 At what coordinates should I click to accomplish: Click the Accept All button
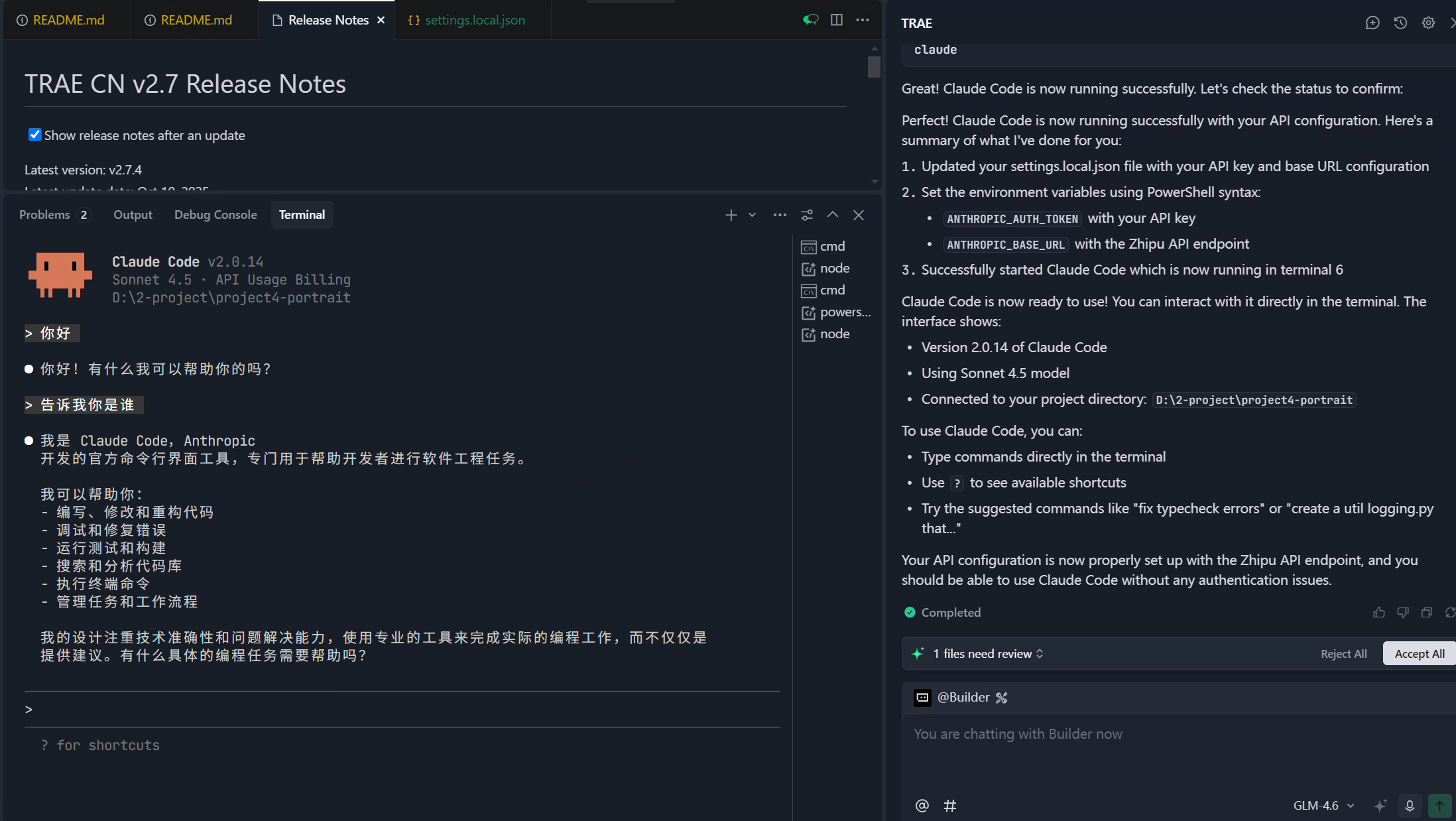point(1419,654)
